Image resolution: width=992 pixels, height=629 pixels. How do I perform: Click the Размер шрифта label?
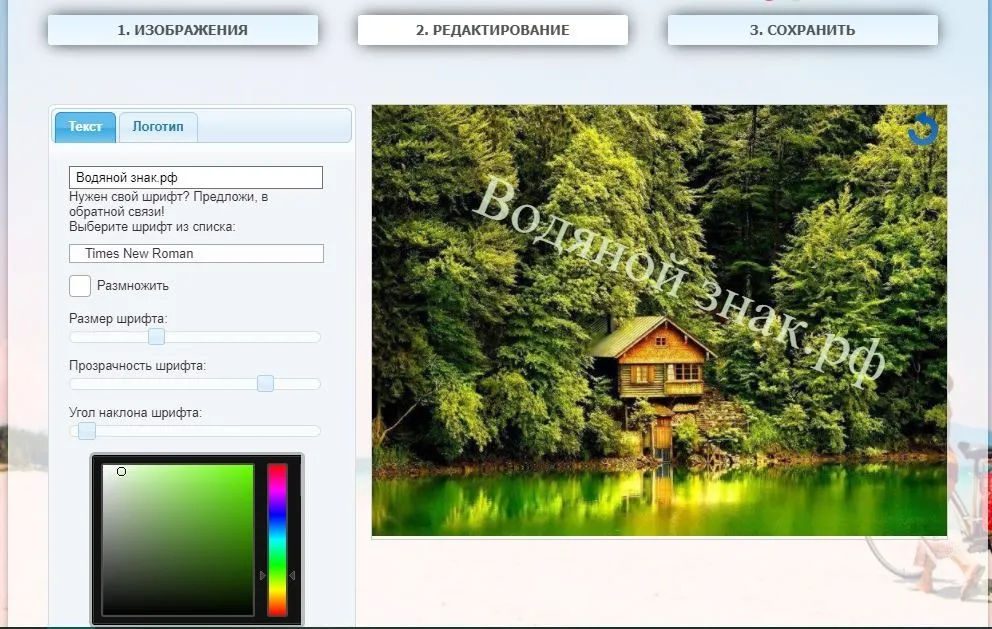[118, 318]
